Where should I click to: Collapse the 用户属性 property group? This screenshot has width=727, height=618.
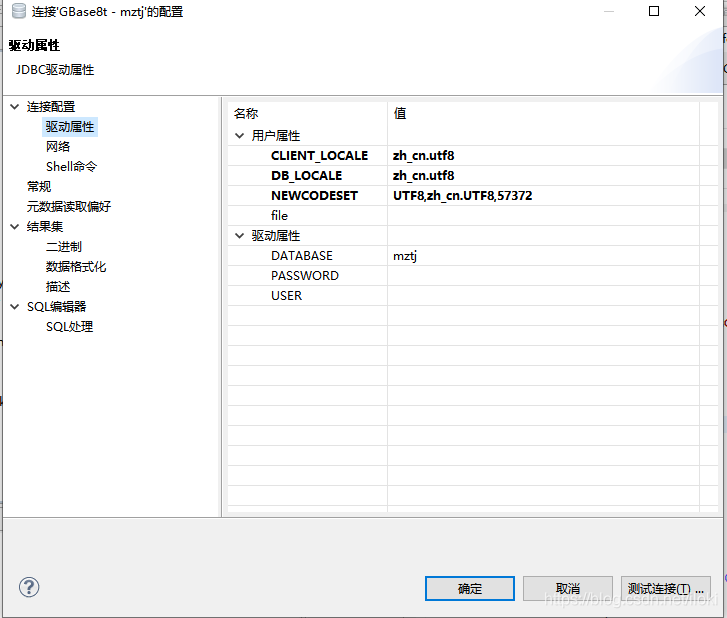tap(240, 136)
